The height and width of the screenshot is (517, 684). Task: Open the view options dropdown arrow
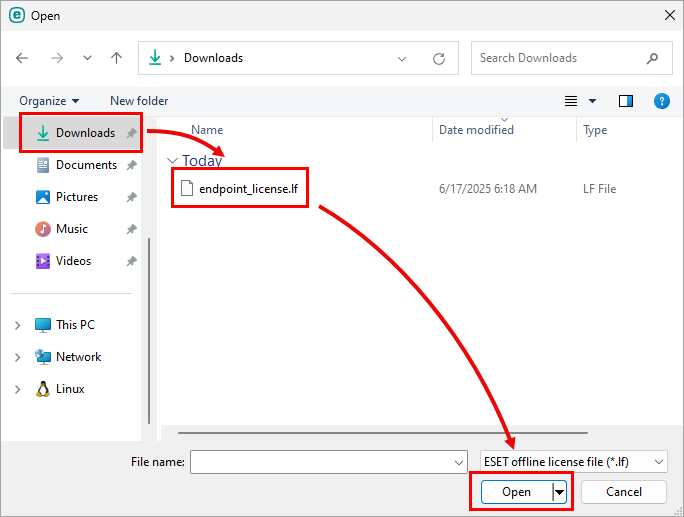click(x=592, y=101)
